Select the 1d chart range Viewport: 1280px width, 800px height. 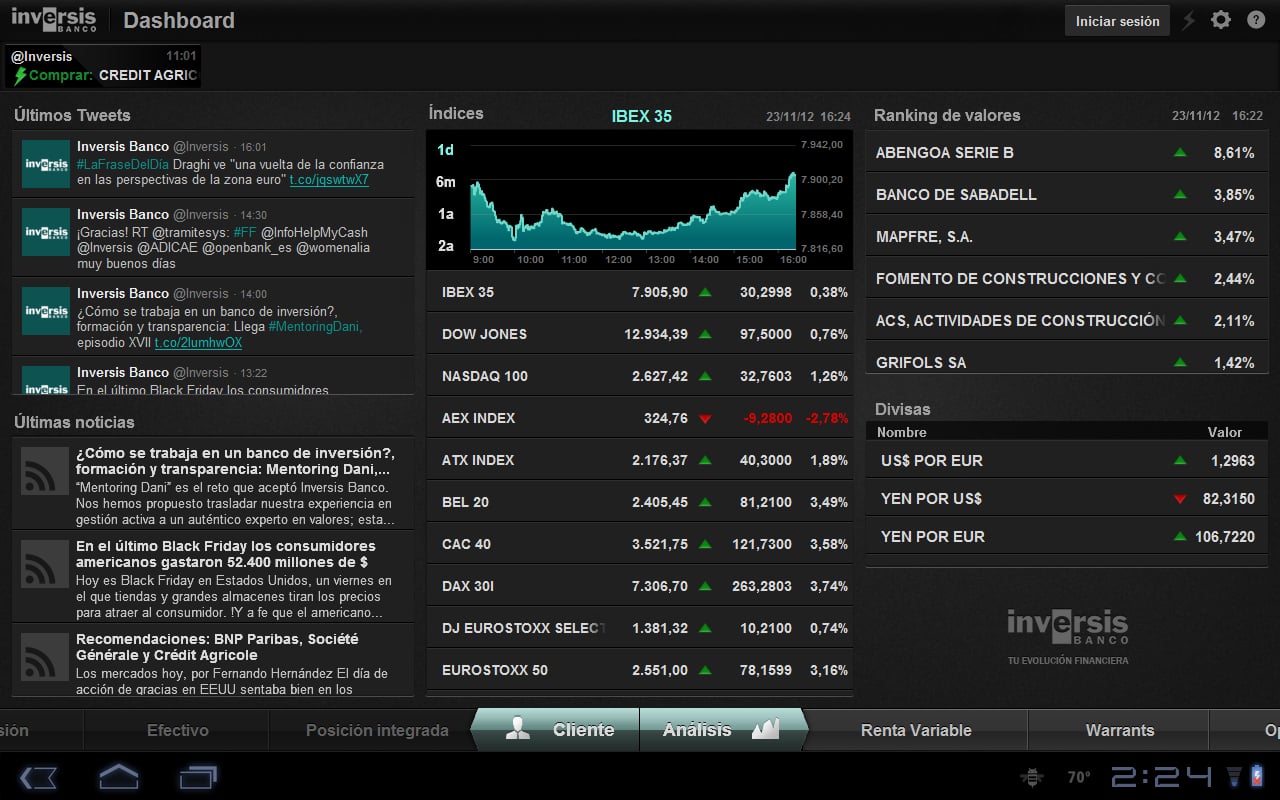click(x=445, y=150)
